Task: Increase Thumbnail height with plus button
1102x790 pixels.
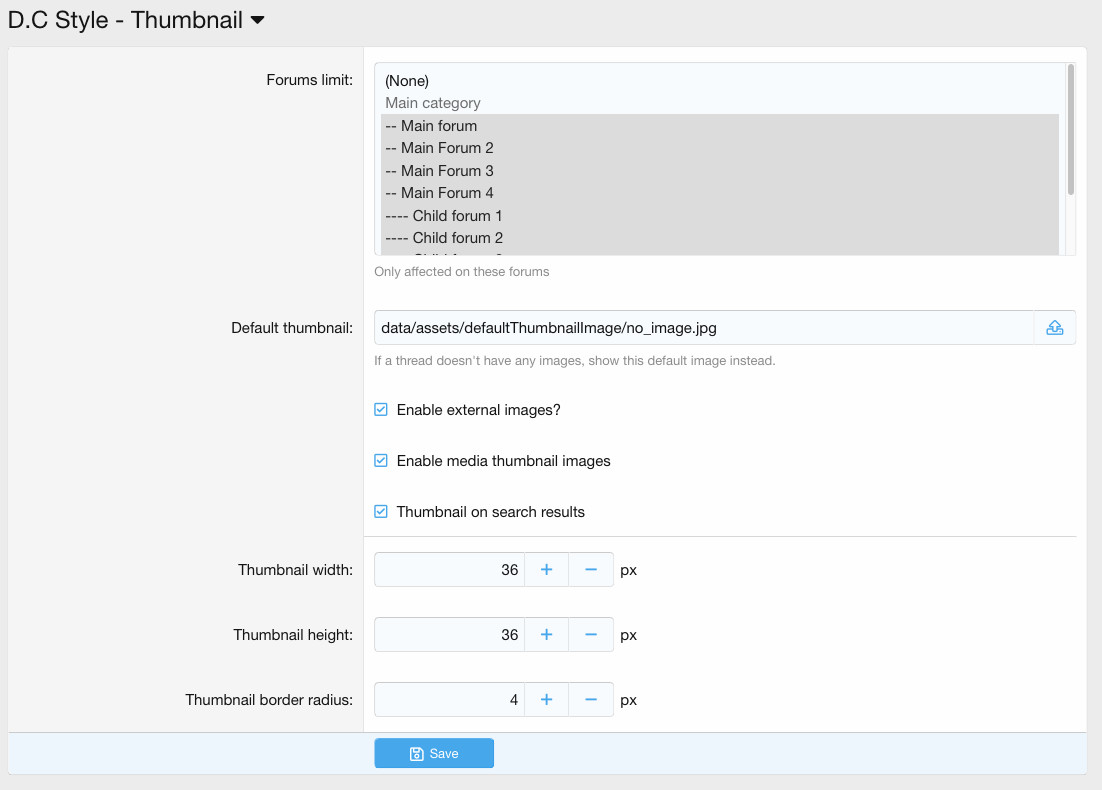Action: [x=546, y=635]
